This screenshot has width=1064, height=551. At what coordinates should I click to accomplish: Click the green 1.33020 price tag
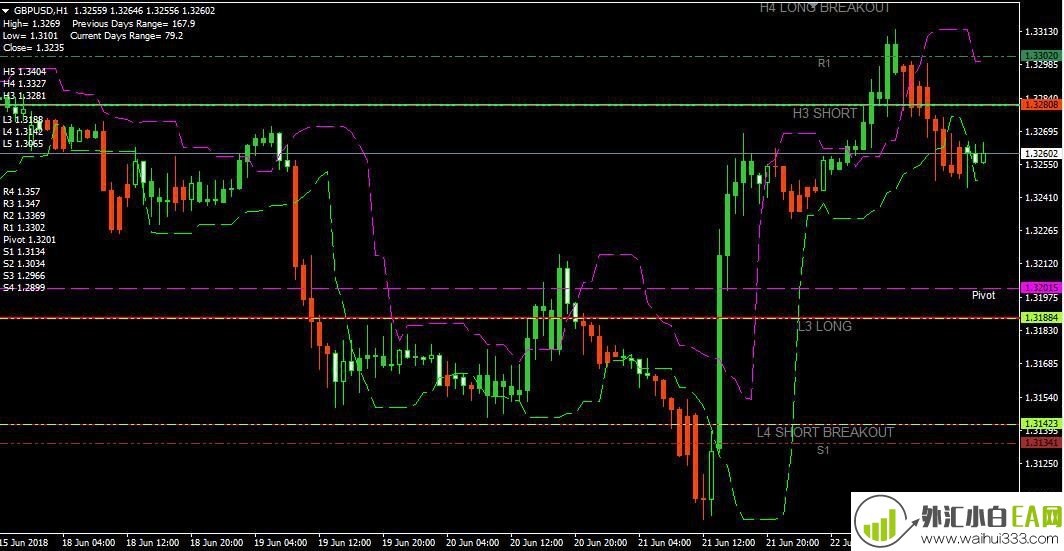(1042, 55)
